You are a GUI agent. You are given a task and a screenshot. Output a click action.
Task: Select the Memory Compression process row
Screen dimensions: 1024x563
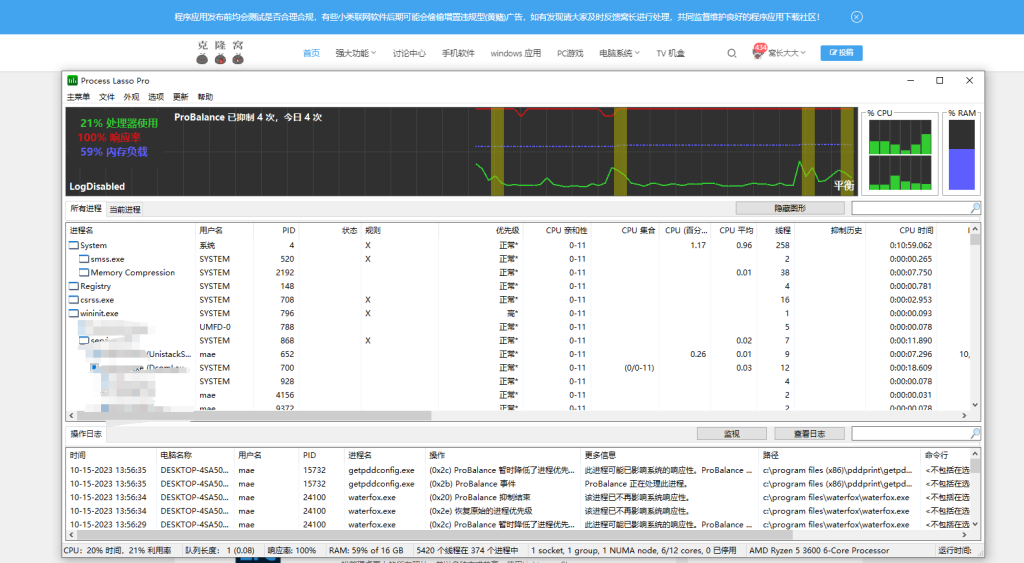point(518,272)
